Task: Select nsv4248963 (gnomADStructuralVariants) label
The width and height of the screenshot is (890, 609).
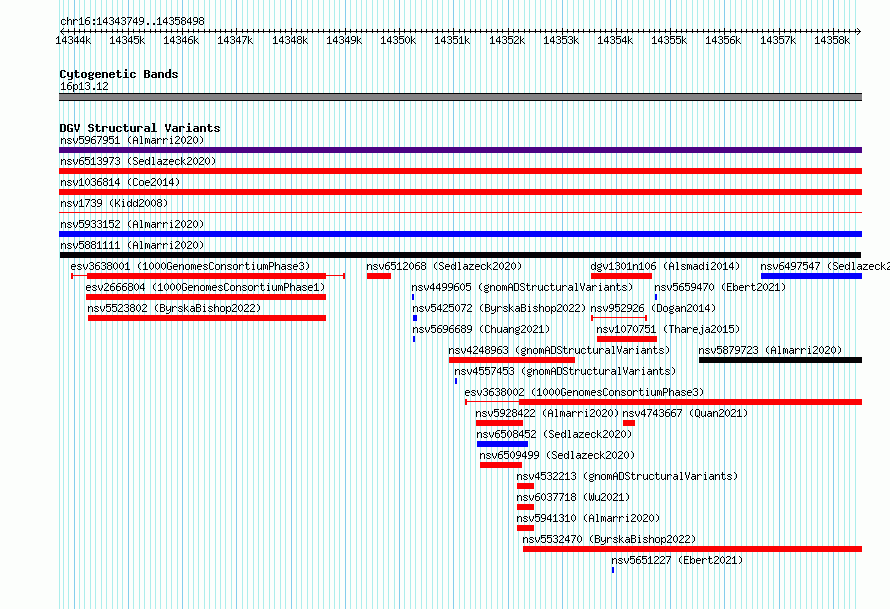Action: pyautogui.click(x=559, y=350)
